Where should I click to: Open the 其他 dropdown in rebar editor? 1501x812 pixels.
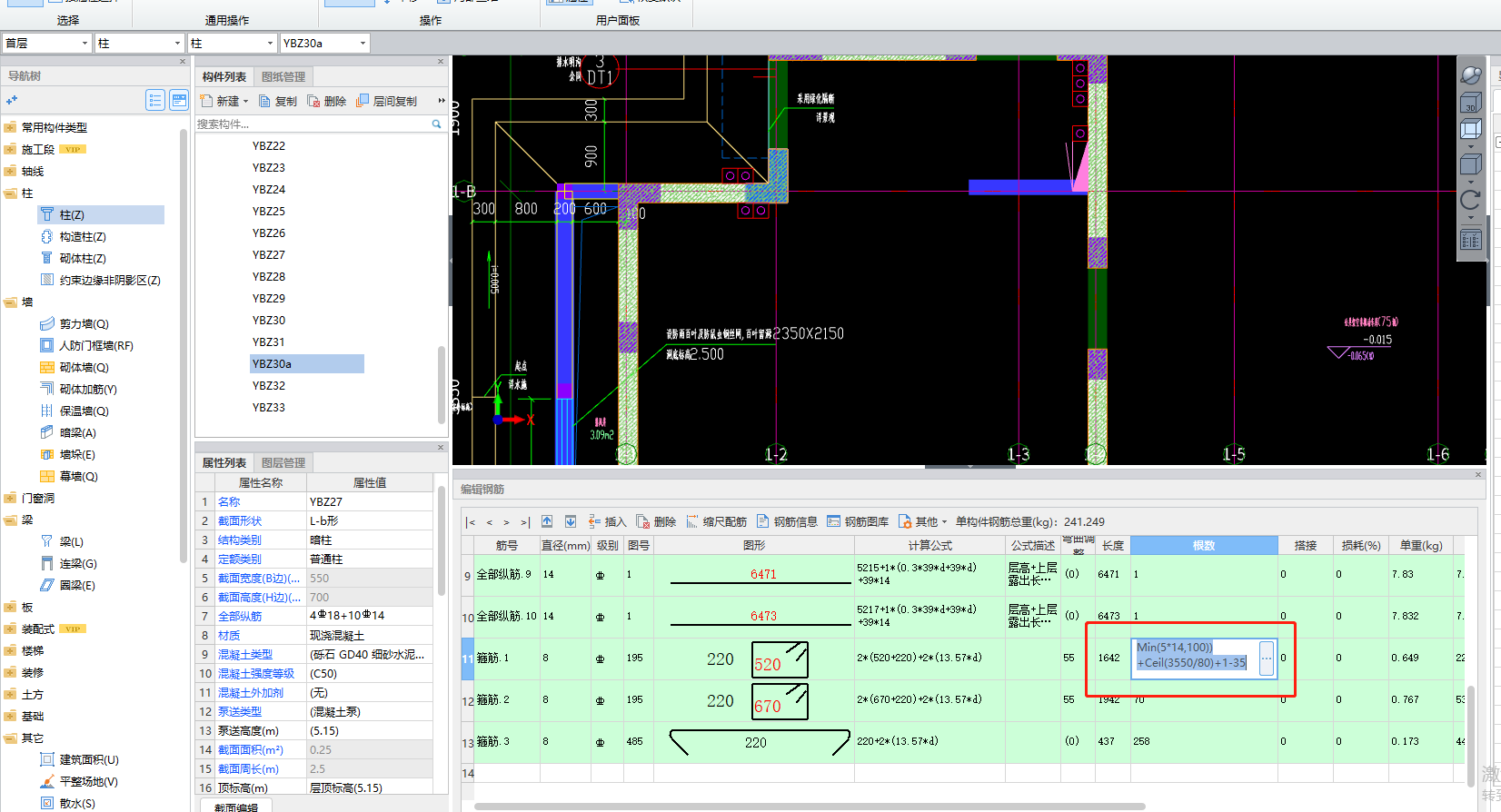click(944, 522)
